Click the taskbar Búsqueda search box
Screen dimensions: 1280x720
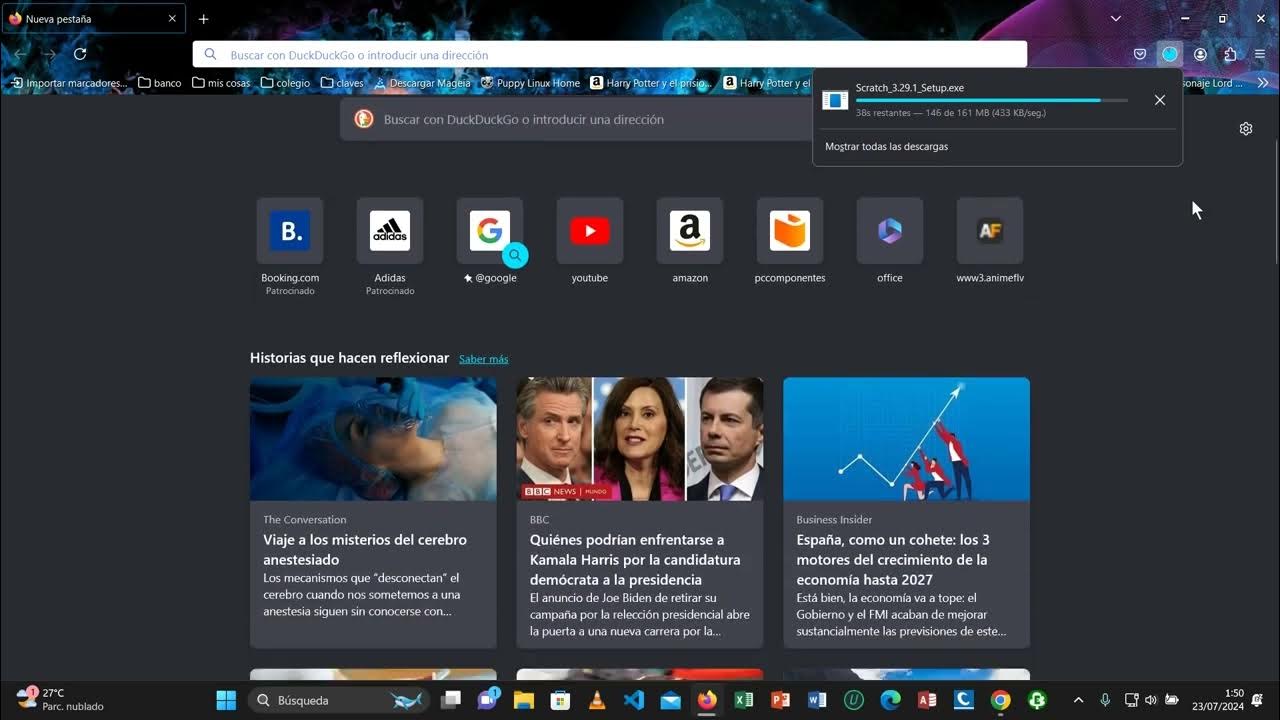tap(340, 700)
